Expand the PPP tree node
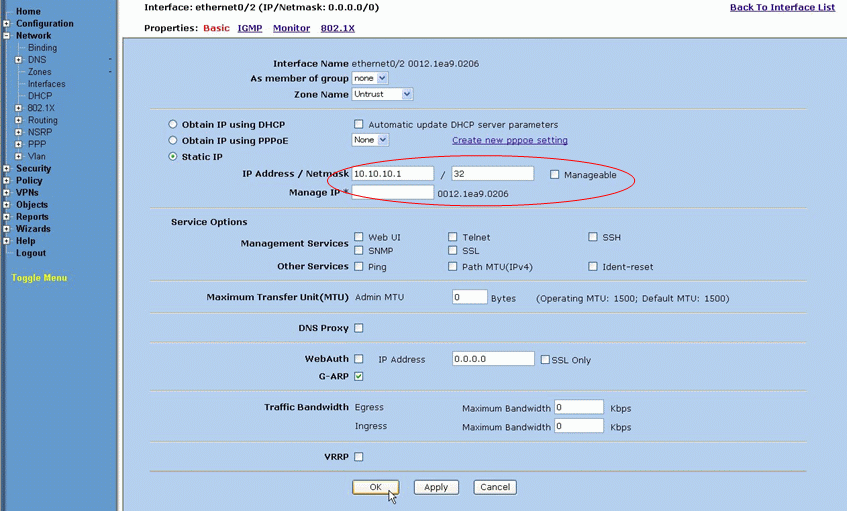This screenshot has width=847, height=511. 18,144
